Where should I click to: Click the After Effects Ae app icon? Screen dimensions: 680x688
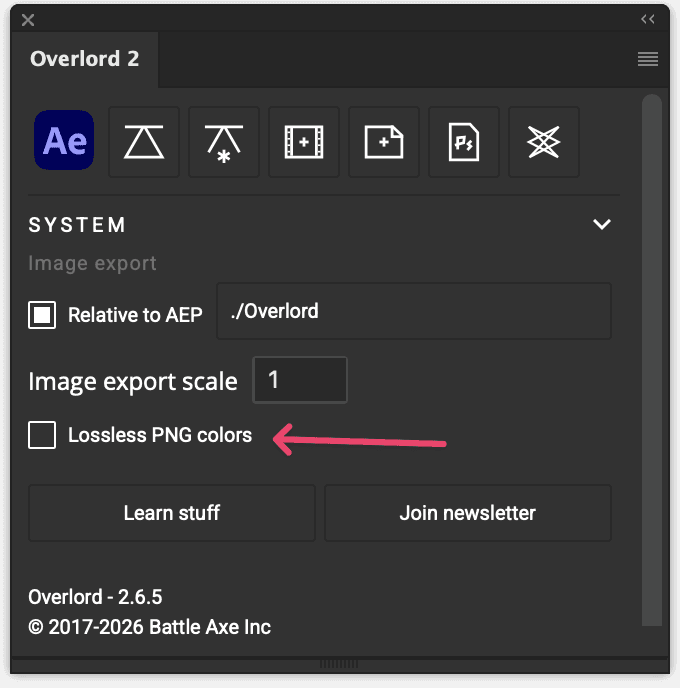click(x=64, y=140)
